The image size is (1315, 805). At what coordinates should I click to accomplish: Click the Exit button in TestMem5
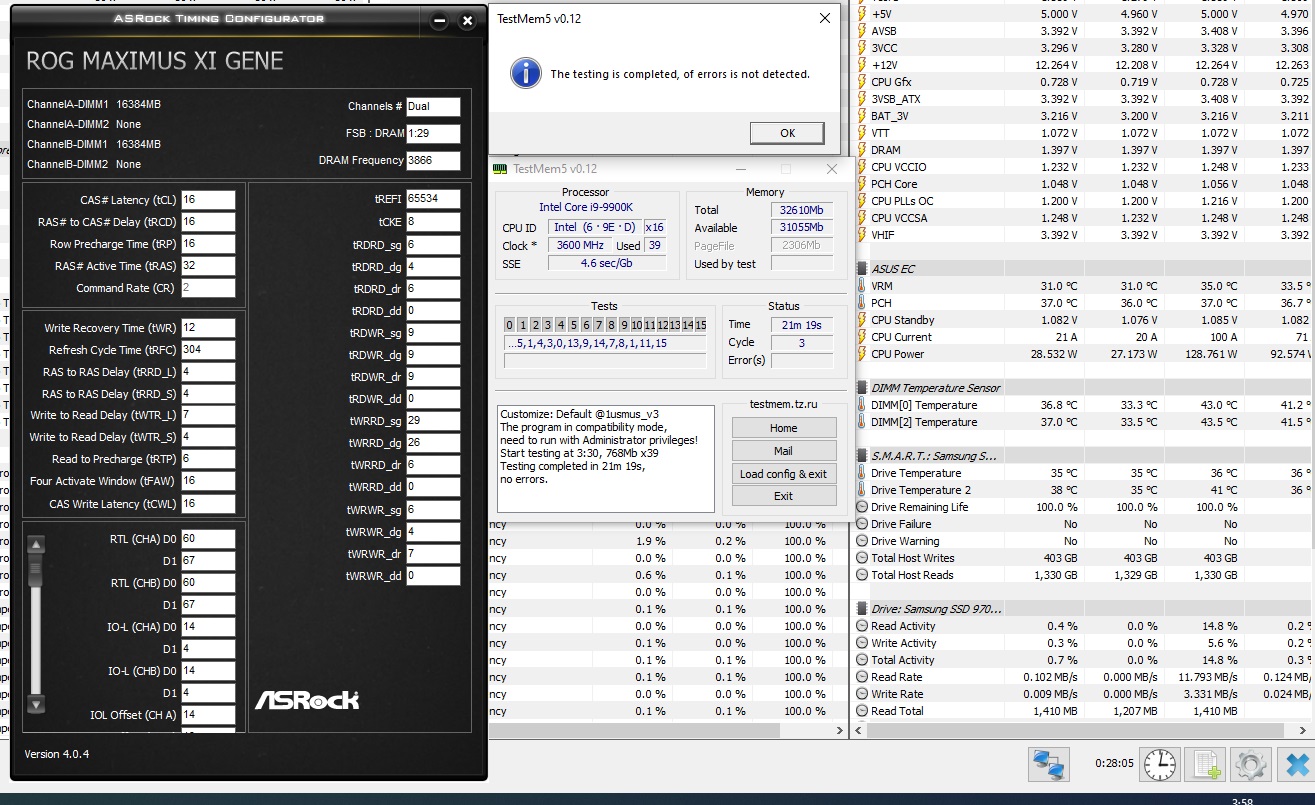[783, 496]
